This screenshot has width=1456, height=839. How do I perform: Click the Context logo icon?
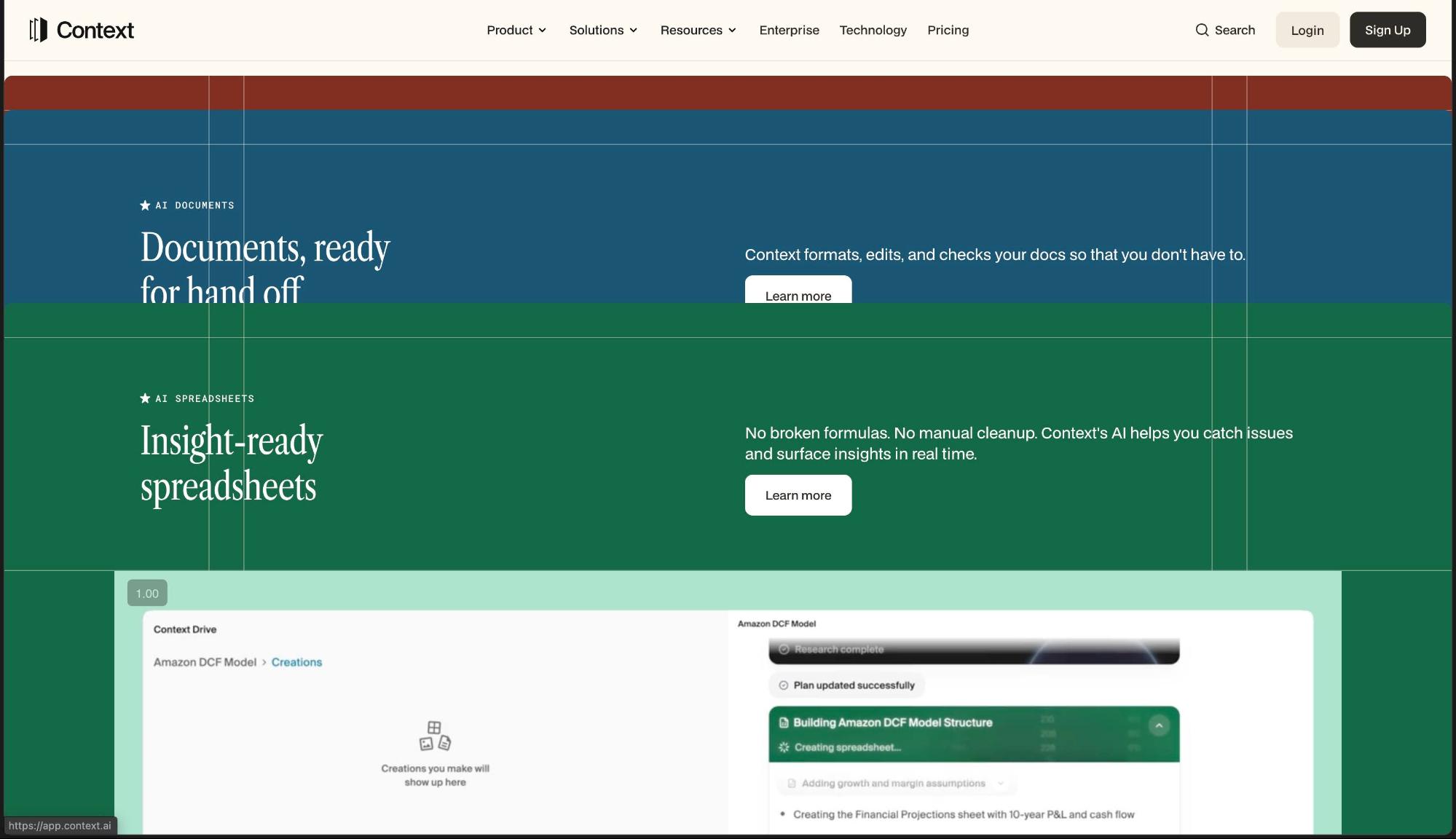[x=38, y=30]
